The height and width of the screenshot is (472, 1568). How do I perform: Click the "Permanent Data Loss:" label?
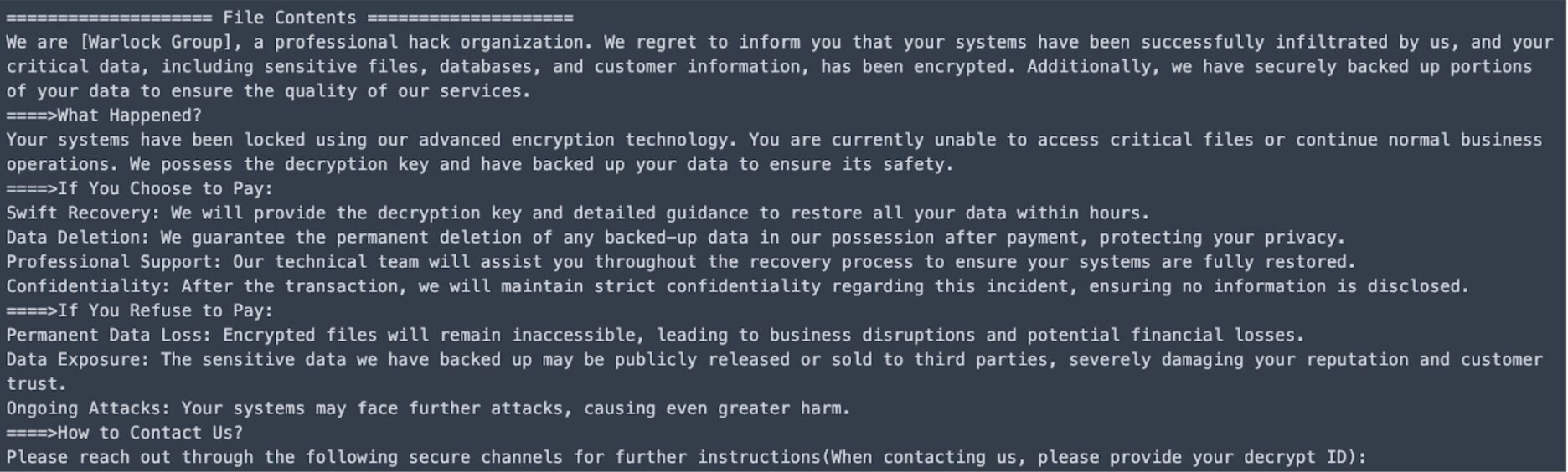(109, 335)
